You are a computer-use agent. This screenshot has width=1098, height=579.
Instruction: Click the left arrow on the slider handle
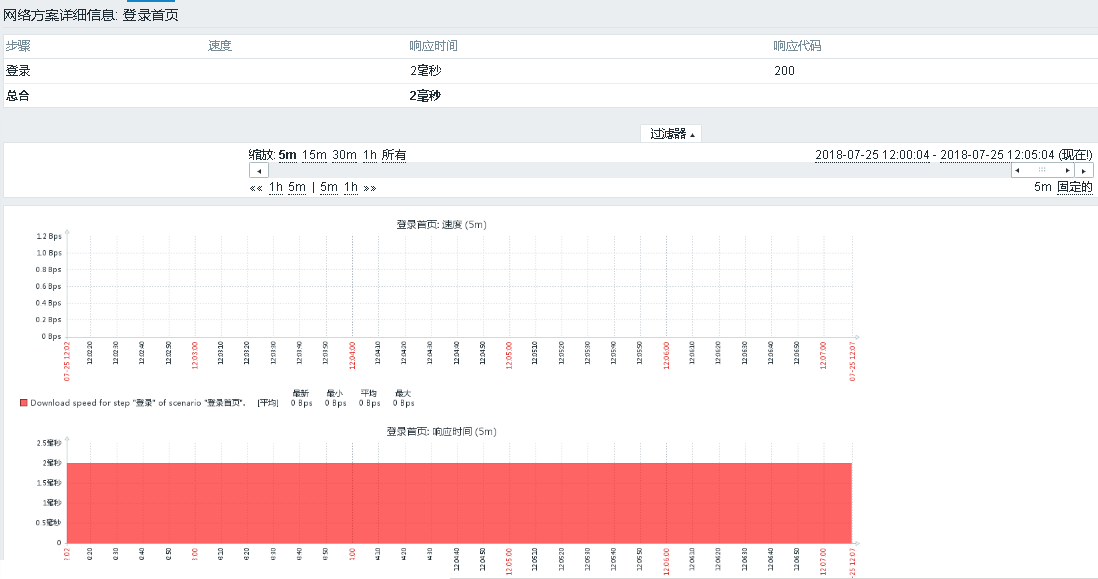click(x=1017, y=170)
